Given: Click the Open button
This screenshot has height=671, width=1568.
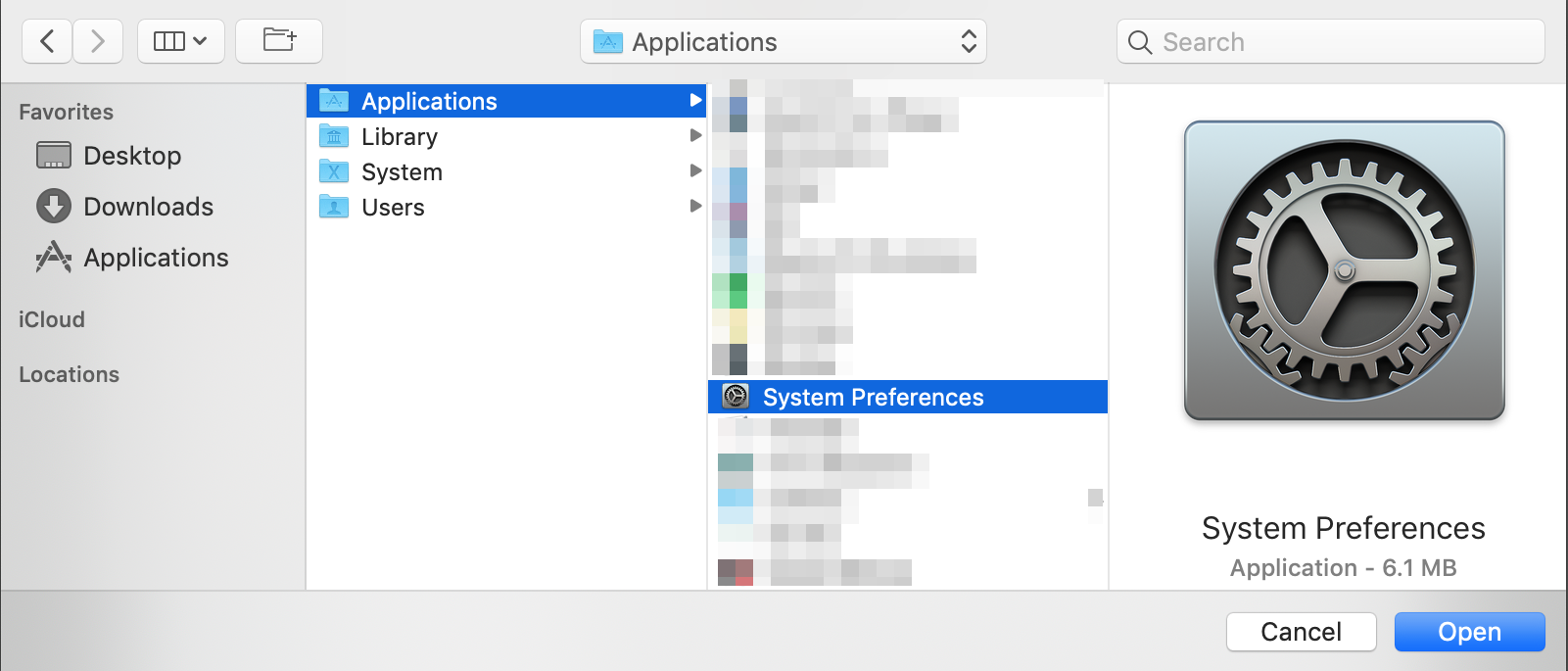Looking at the screenshot, I should coord(1470,632).
